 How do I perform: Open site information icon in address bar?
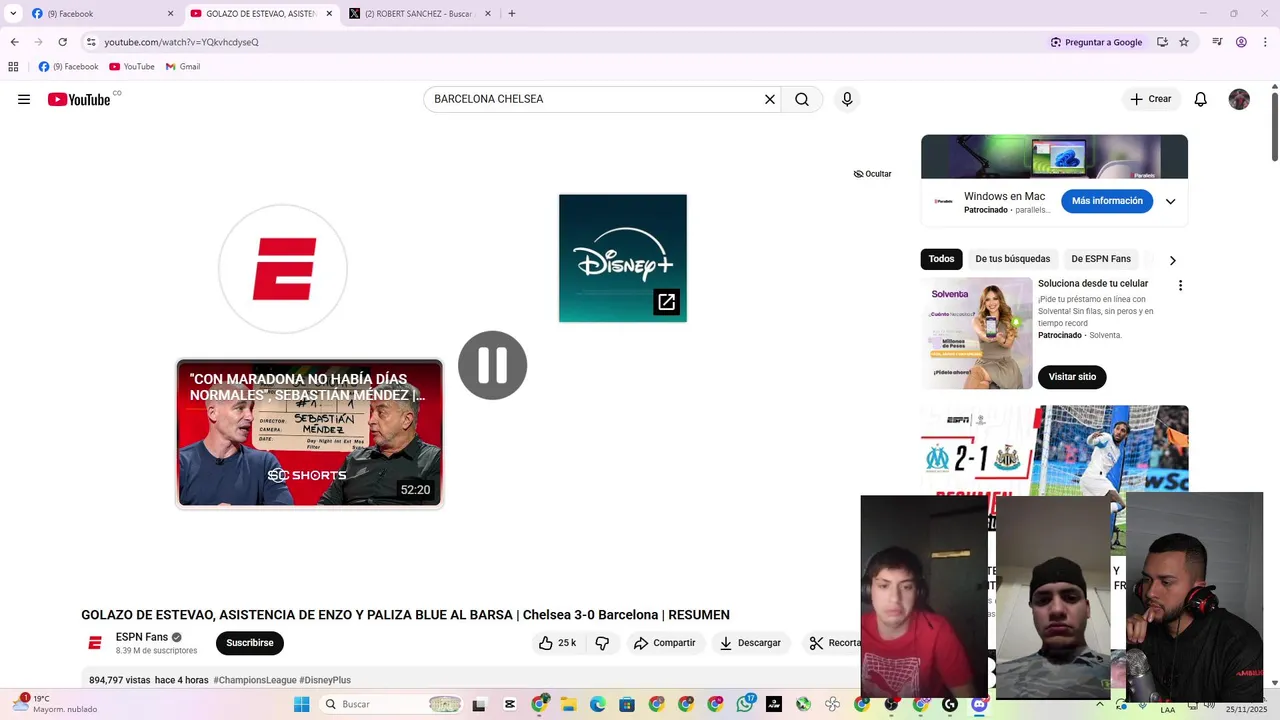[91, 42]
